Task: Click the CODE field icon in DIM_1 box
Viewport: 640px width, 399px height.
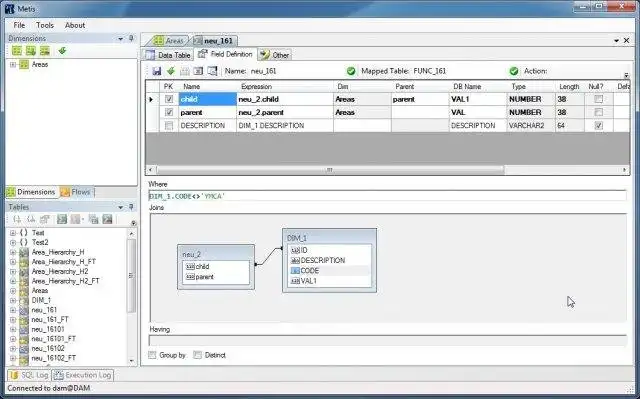Action: [295, 270]
